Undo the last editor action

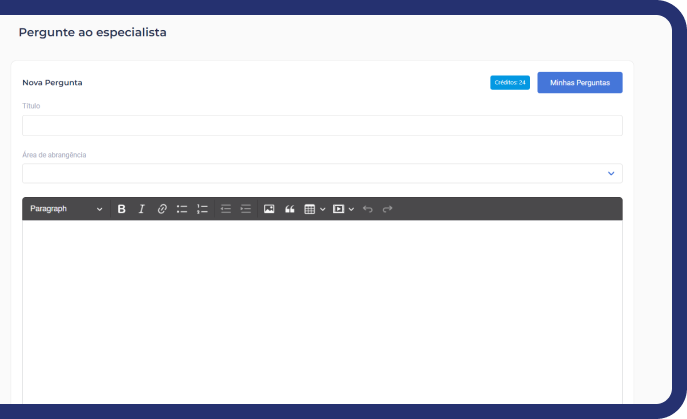coord(368,209)
